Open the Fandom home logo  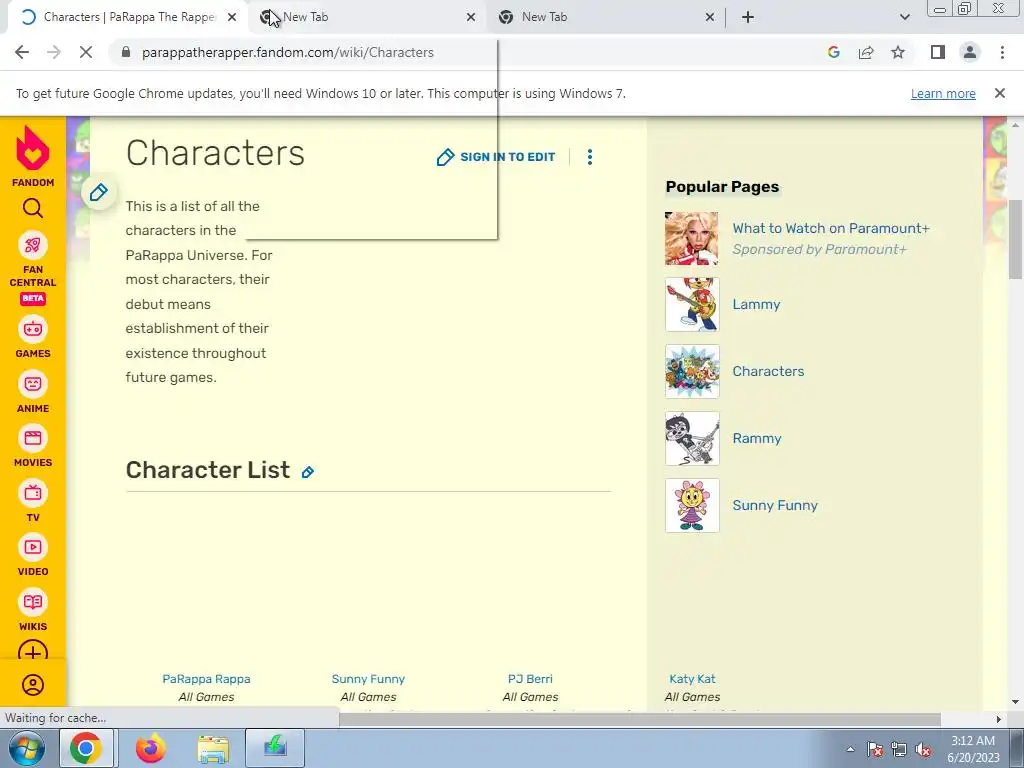click(x=33, y=155)
